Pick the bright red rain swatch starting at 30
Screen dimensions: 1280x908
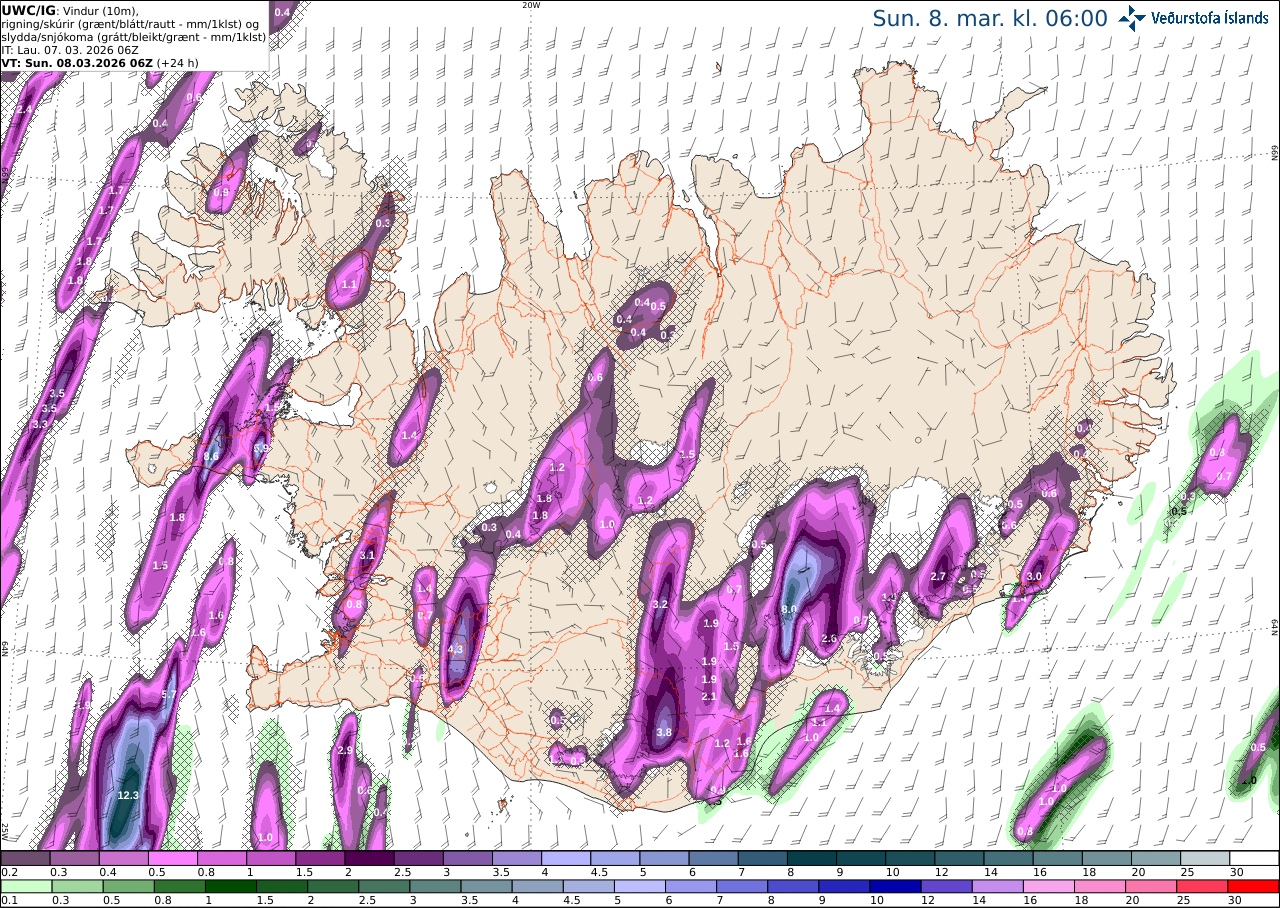[1255, 886]
